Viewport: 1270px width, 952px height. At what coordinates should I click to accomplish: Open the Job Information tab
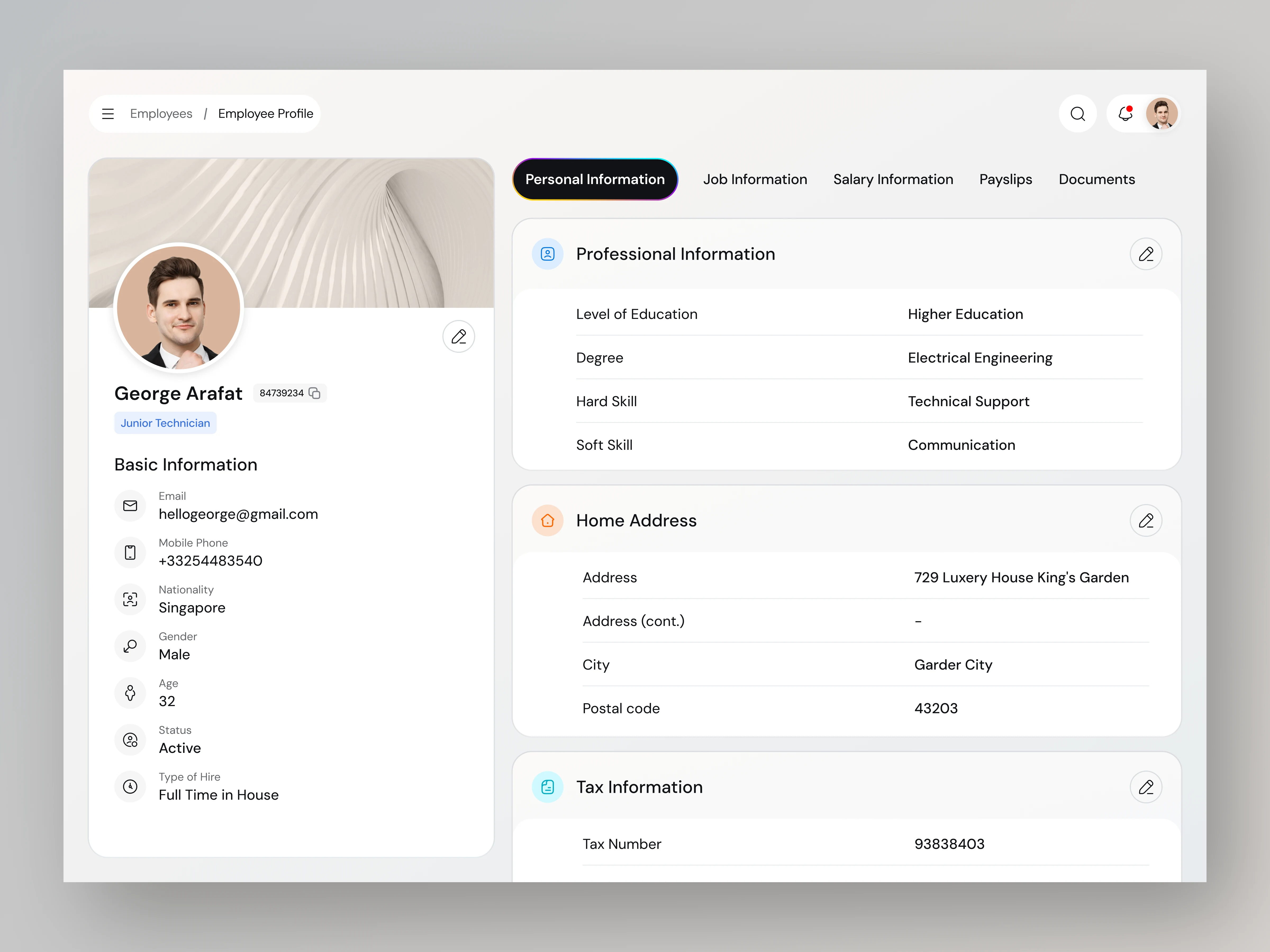point(755,179)
